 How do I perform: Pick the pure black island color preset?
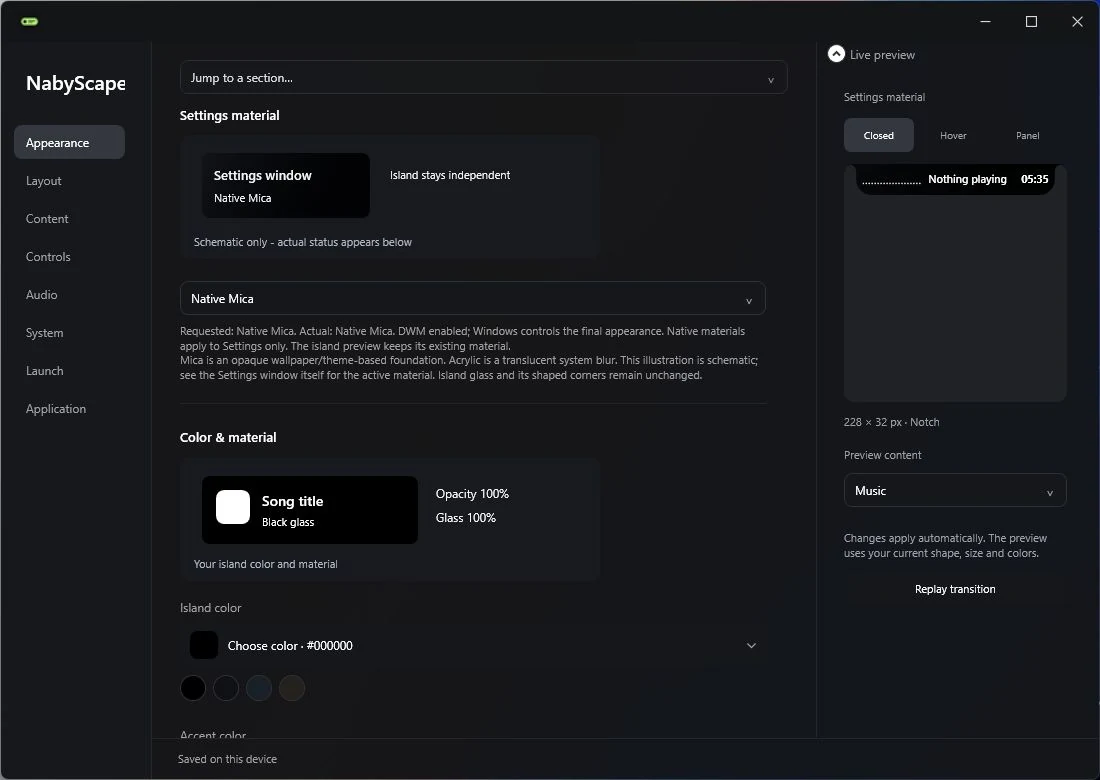[x=193, y=688]
